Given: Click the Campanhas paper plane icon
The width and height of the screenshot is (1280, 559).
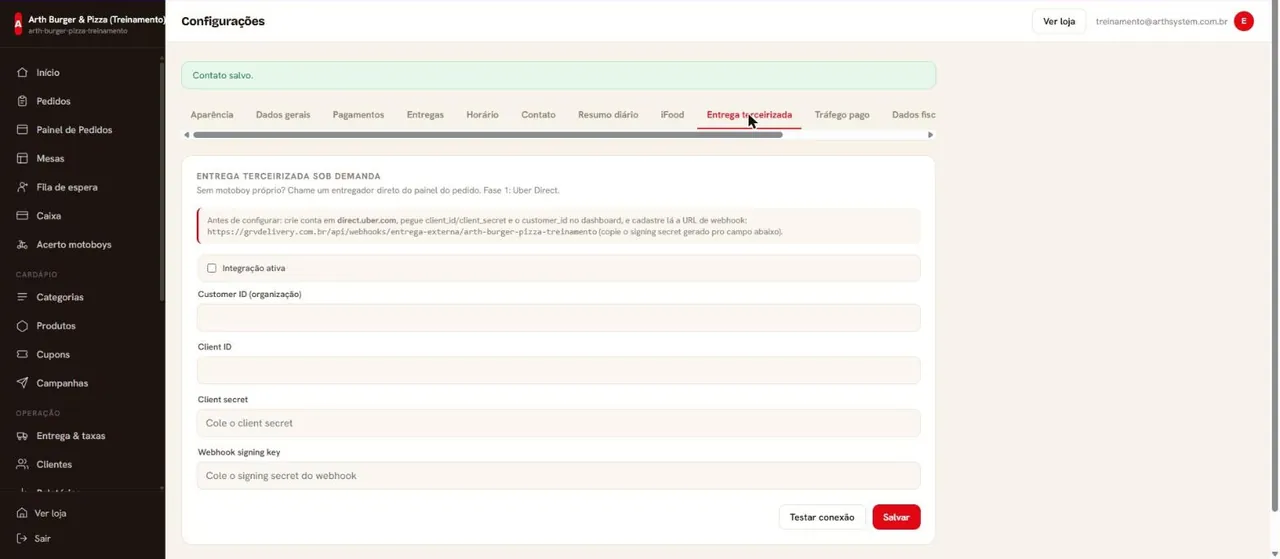Looking at the screenshot, I should 22,383.
